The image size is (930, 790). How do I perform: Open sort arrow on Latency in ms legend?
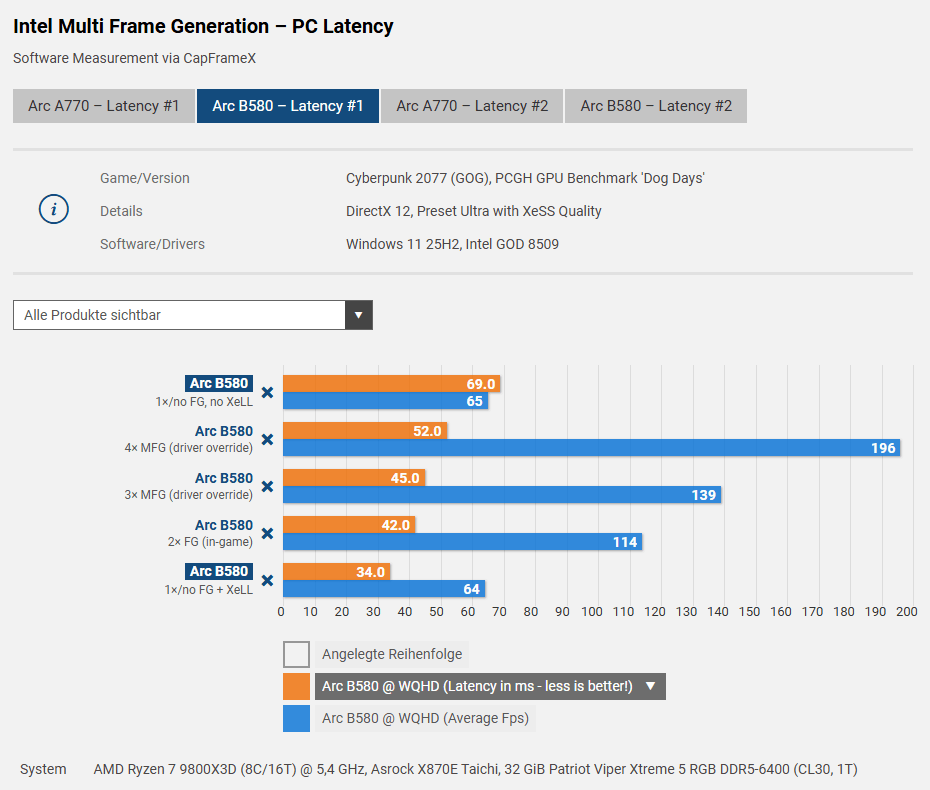(x=650, y=686)
